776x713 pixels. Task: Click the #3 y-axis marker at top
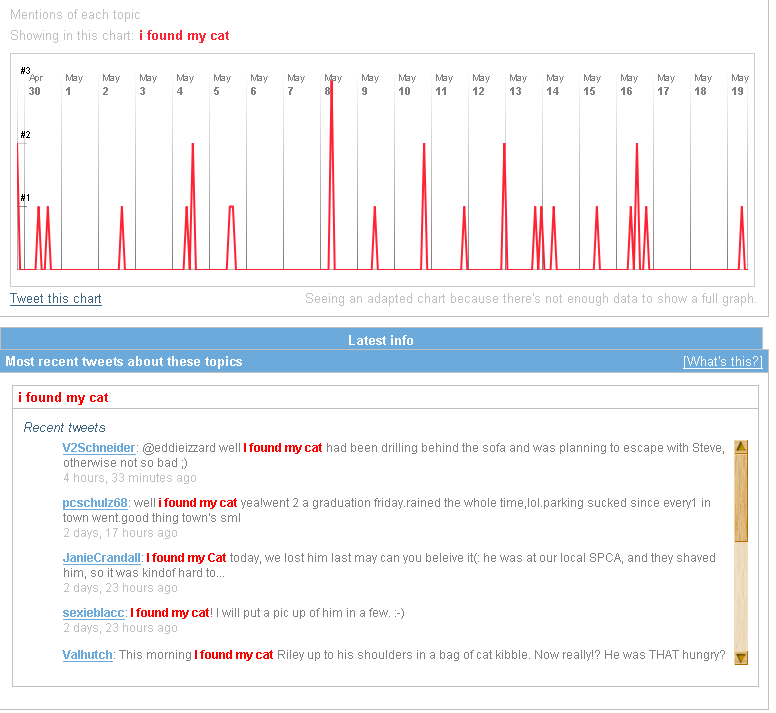(25, 71)
